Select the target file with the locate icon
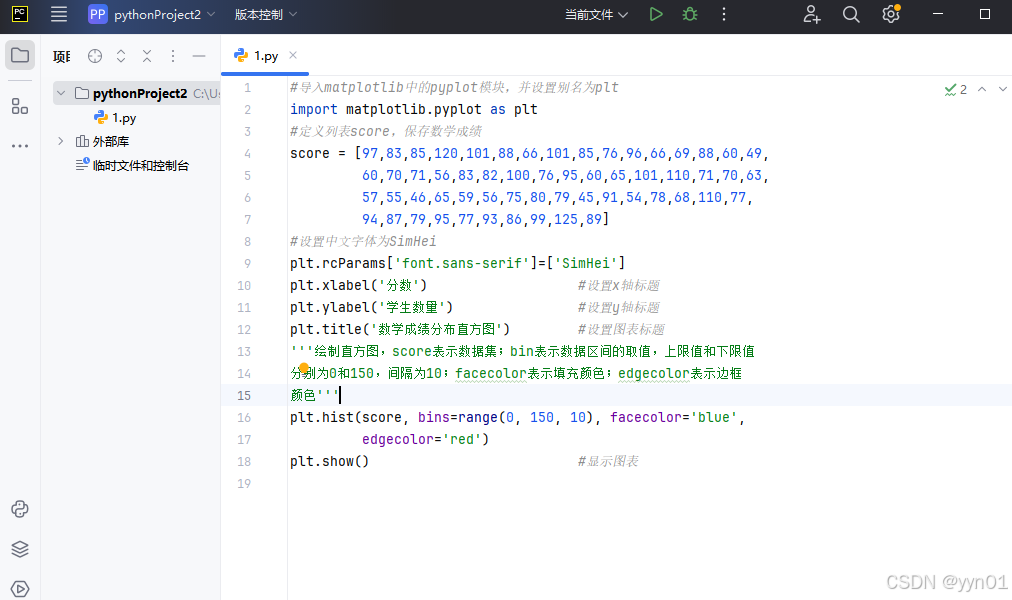This screenshot has width=1012, height=600. [94, 56]
